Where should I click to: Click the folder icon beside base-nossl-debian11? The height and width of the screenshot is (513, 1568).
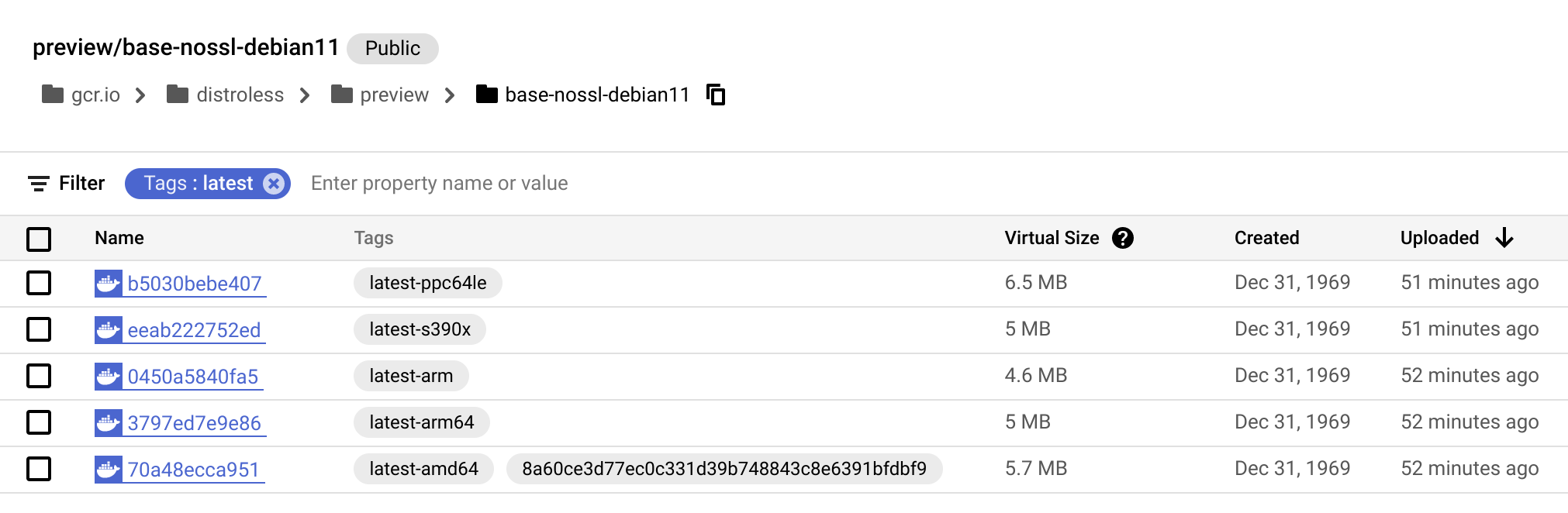[488, 95]
